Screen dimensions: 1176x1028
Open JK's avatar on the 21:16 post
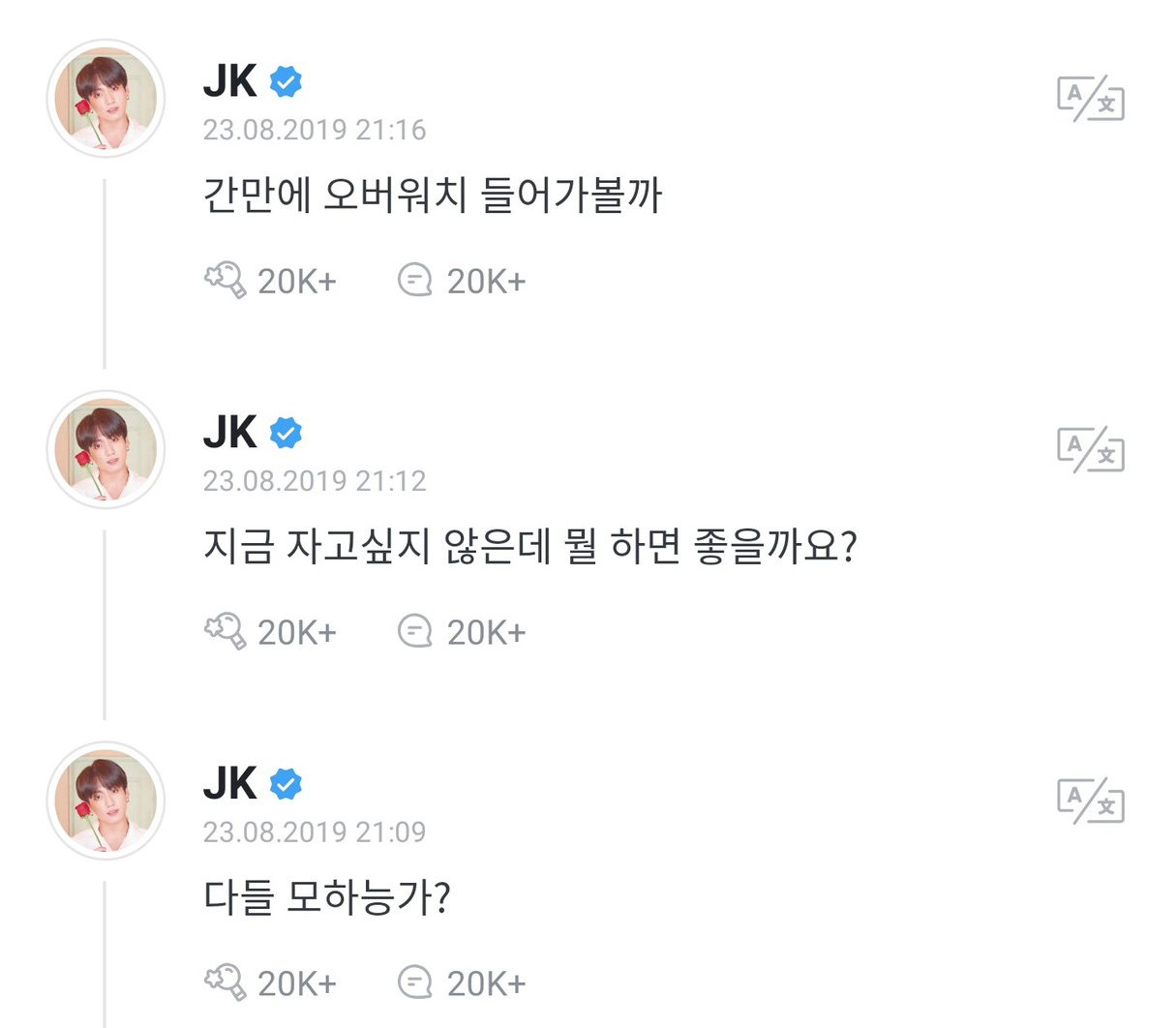[106, 99]
